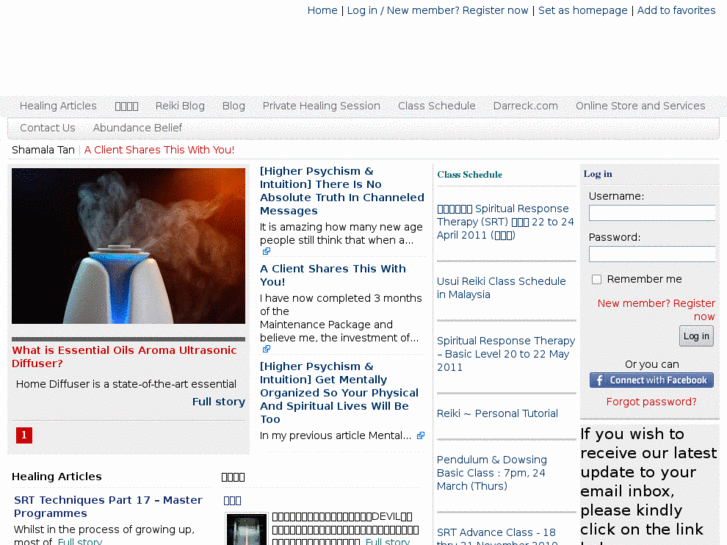Click Connect with Facebook button
The image size is (727, 545).
click(x=651, y=380)
